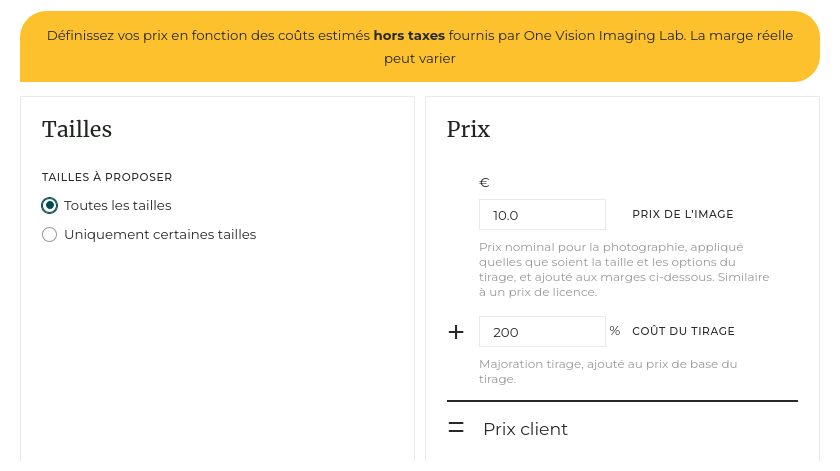Click the 'Prix client' heading
Image resolution: width=840 pixels, height=471 pixels.
[525, 429]
